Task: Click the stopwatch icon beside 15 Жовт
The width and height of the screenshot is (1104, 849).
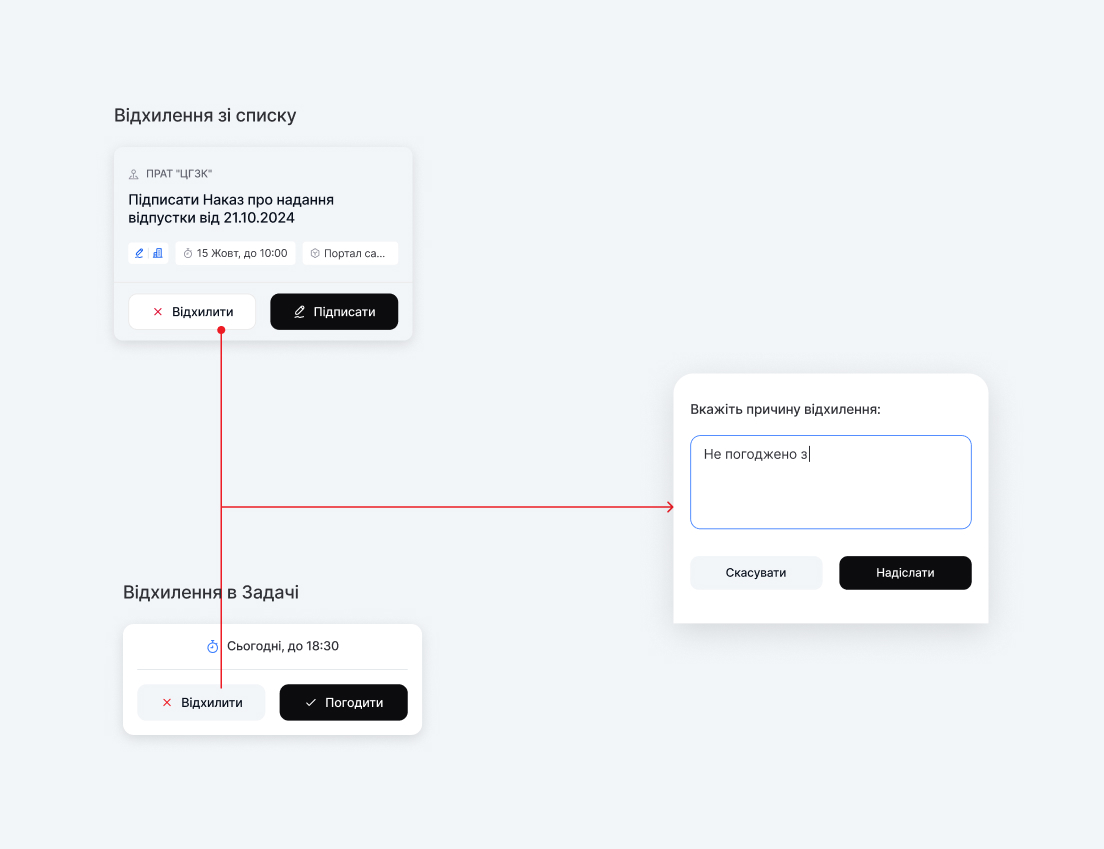Action: pos(188,254)
